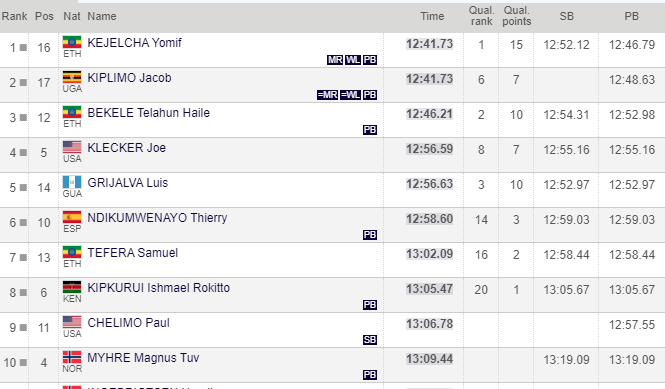This screenshot has width=665, height=389.
Task: Click Guatemala flag for GRIJALVA Luis
Action: [x=72, y=182]
